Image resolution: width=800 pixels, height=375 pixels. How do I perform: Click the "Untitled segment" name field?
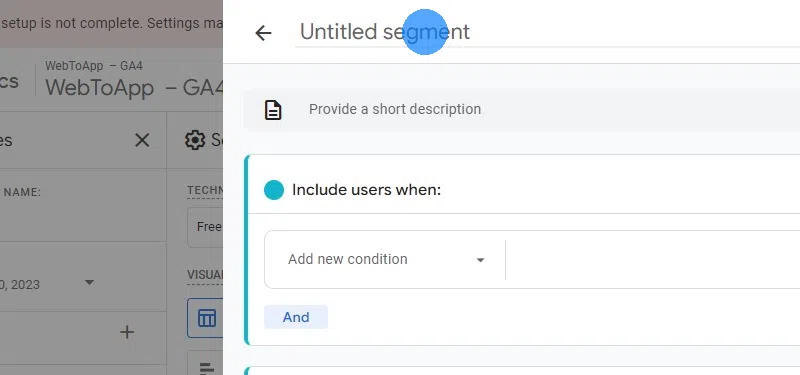(547, 32)
